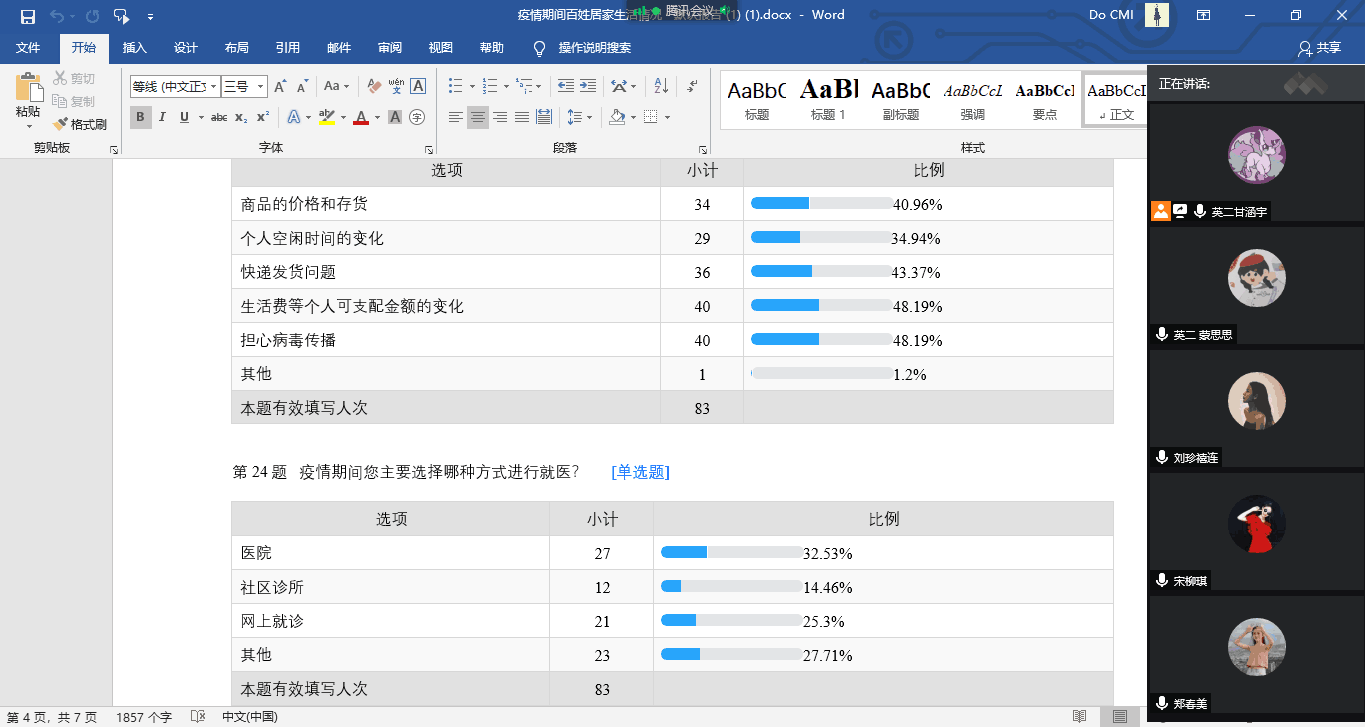Click the microphone icon beside 郑春美
The image size is (1365, 727).
(x=1162, y=704)
